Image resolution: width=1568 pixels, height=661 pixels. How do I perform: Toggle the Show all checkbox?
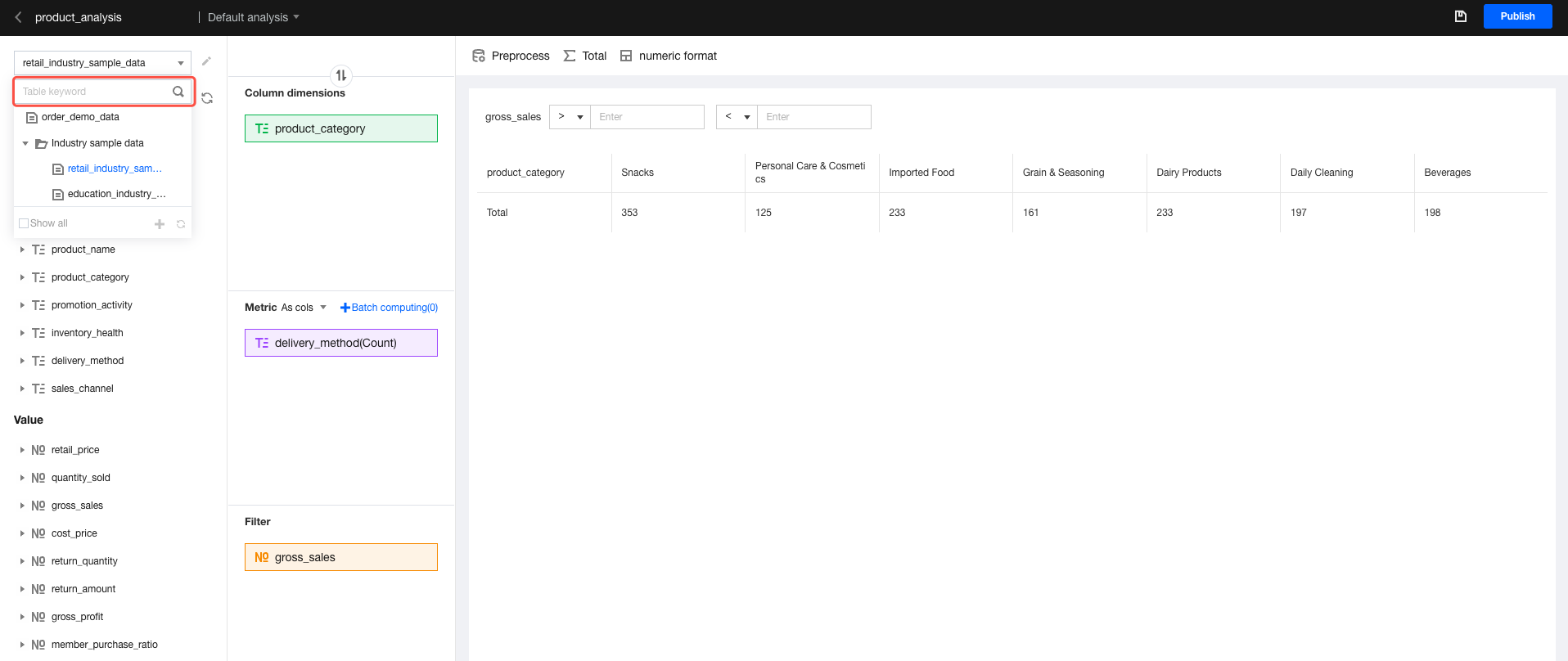coord(24,223)
